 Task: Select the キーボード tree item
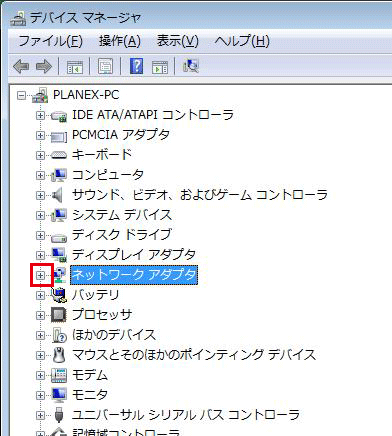pyautogui.click(x=102, y=155)
